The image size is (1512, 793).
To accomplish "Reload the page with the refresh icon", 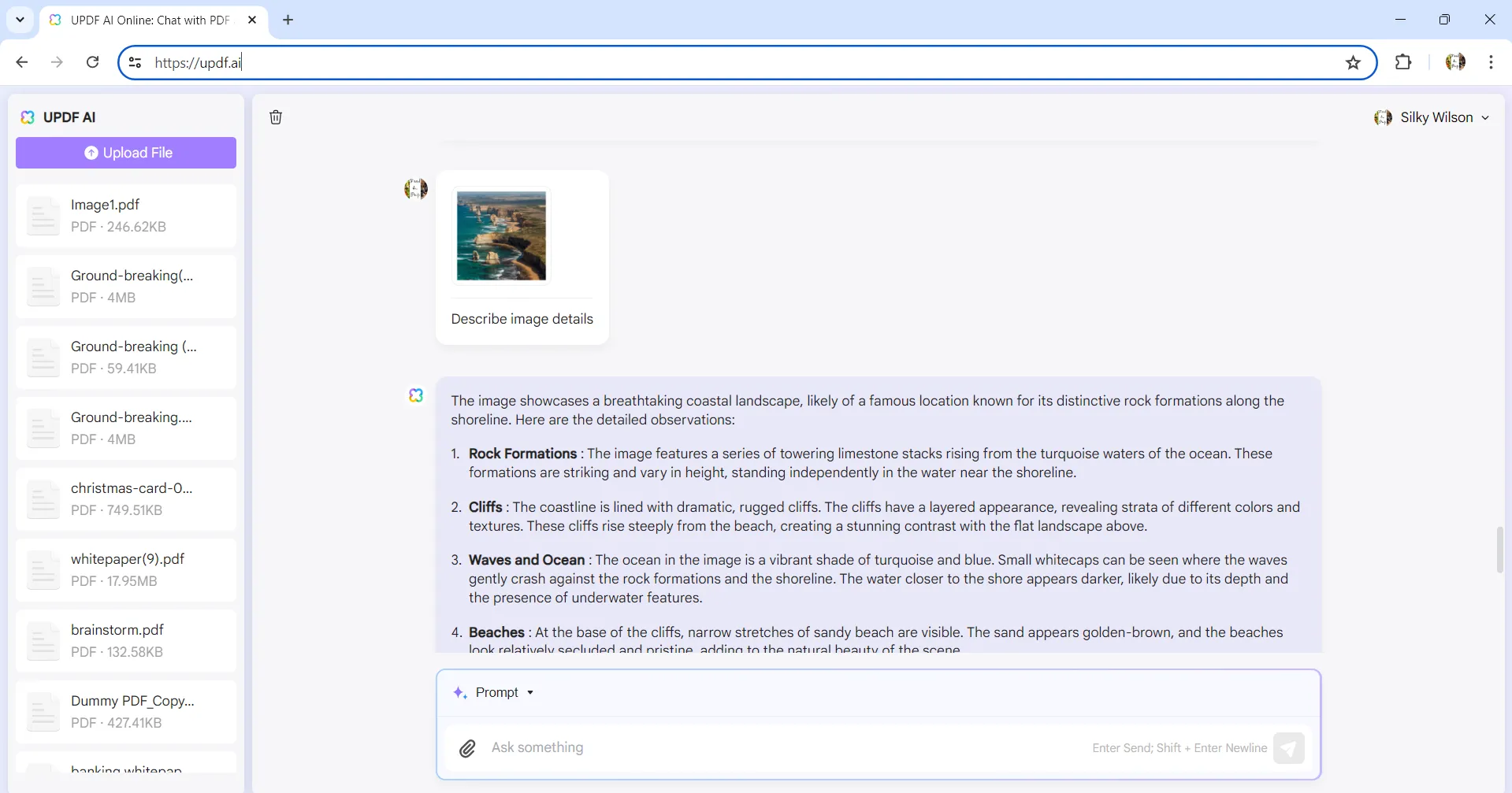I will [x=92, y=62].
